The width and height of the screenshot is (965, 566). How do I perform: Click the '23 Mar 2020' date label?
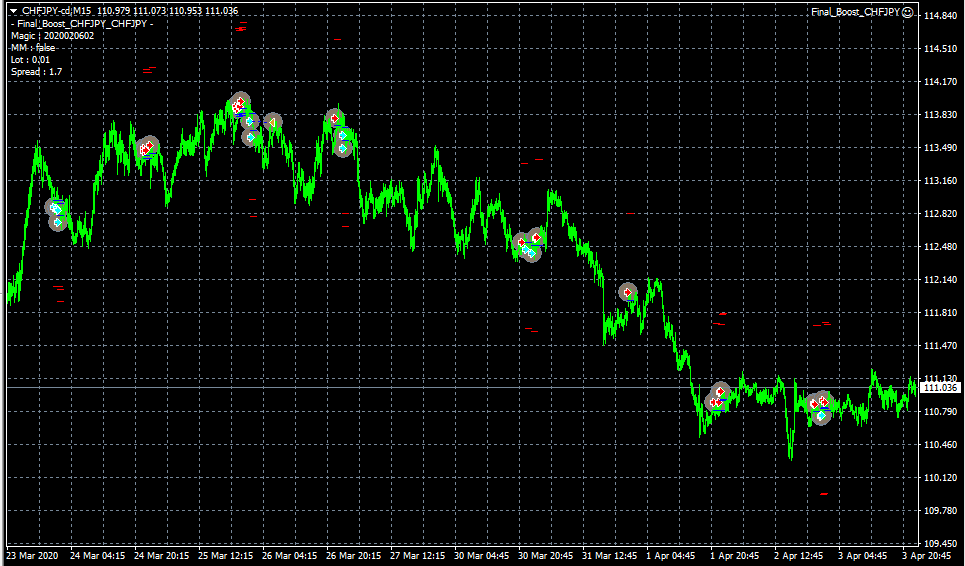[32, 556]
